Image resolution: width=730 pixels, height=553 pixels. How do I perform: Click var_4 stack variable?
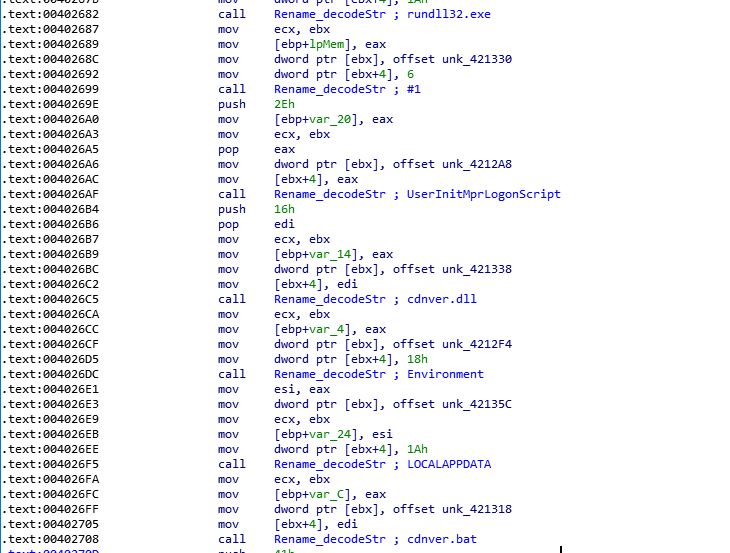point(326,329)
